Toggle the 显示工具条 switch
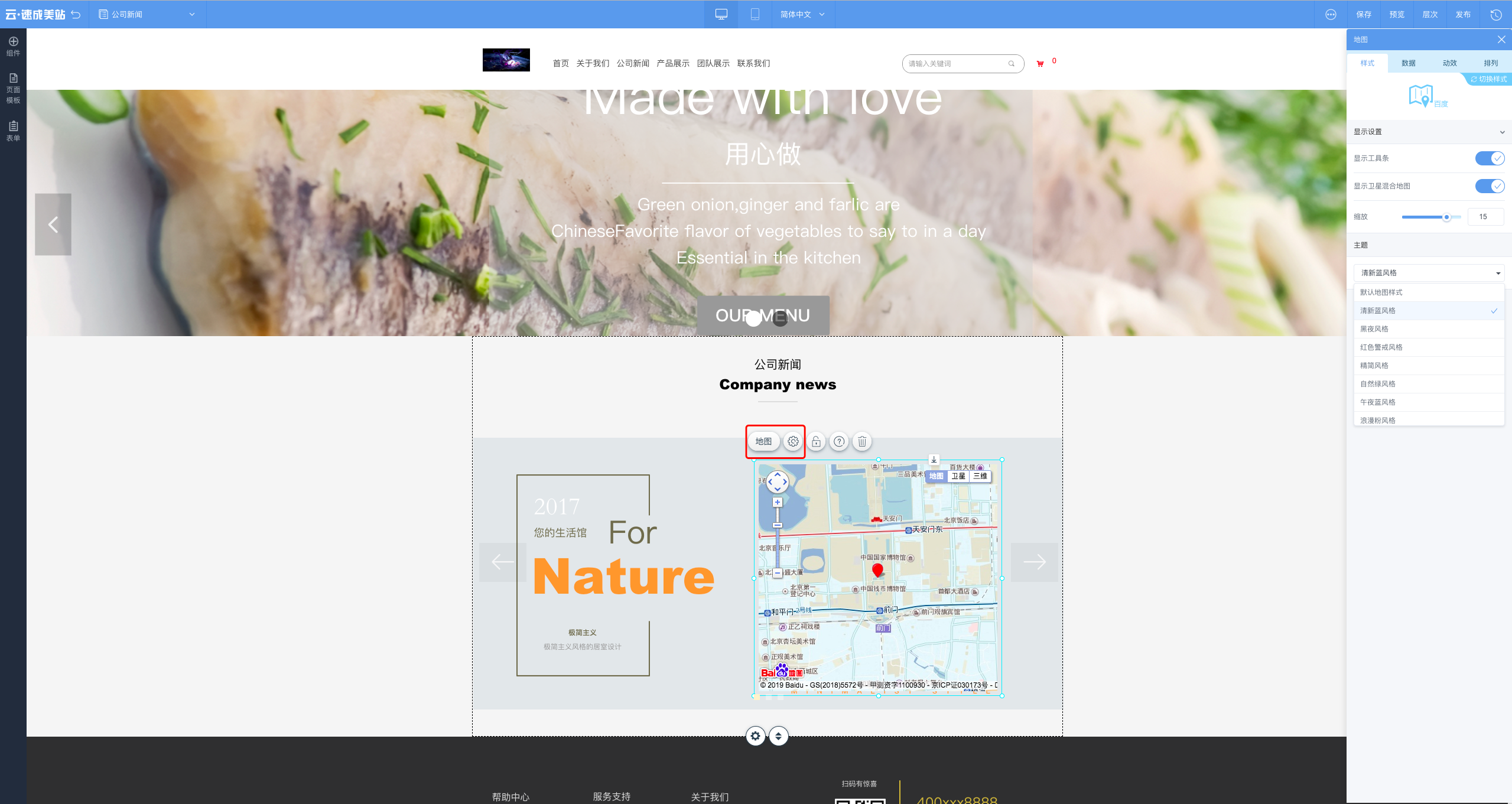The height and width of the screenshot is (804, 1512). [x=1490, y=158]
